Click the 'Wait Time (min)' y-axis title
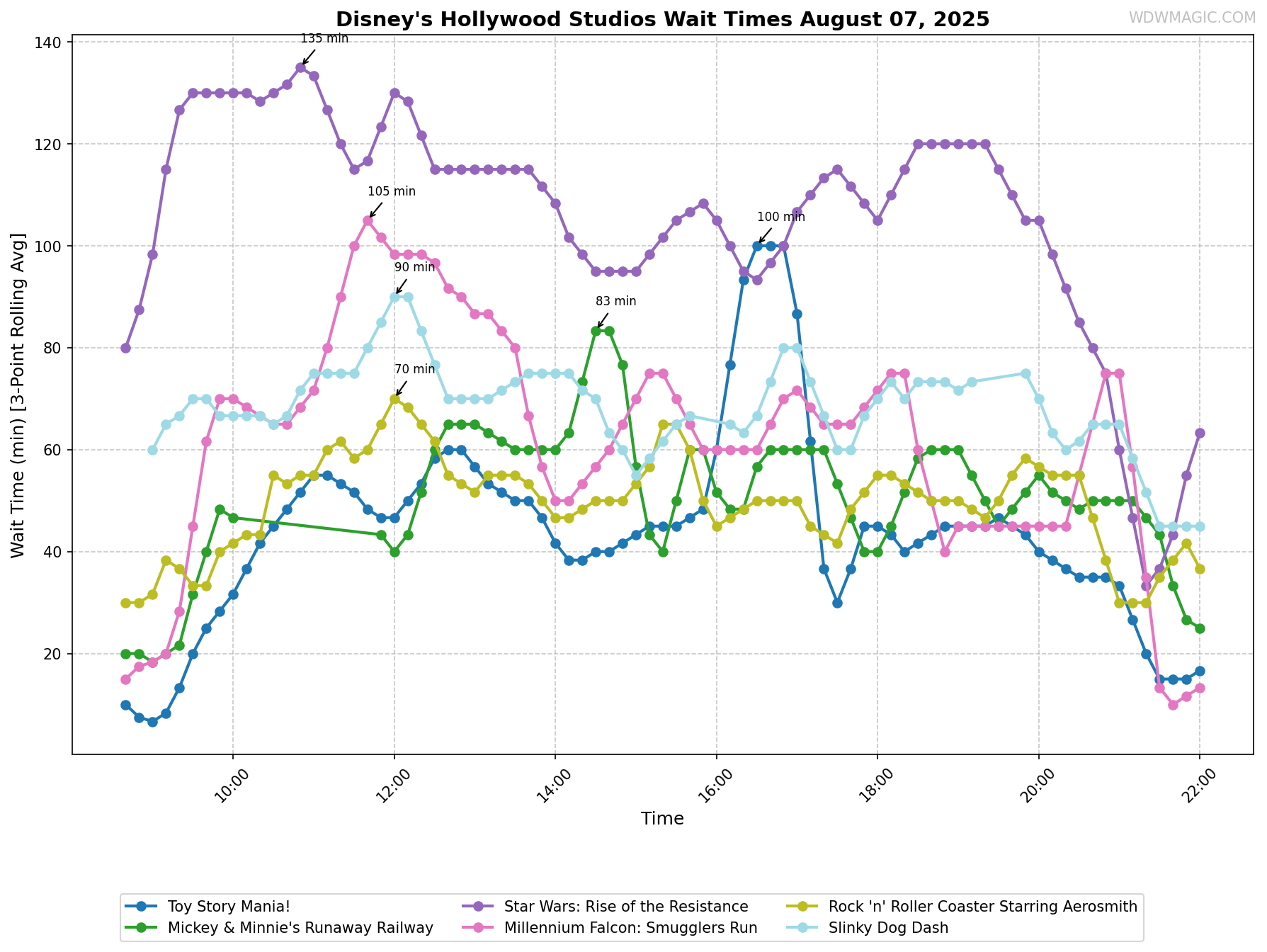Image resolution: width=1267 pixels, height=952 pixels. (18, 395)
